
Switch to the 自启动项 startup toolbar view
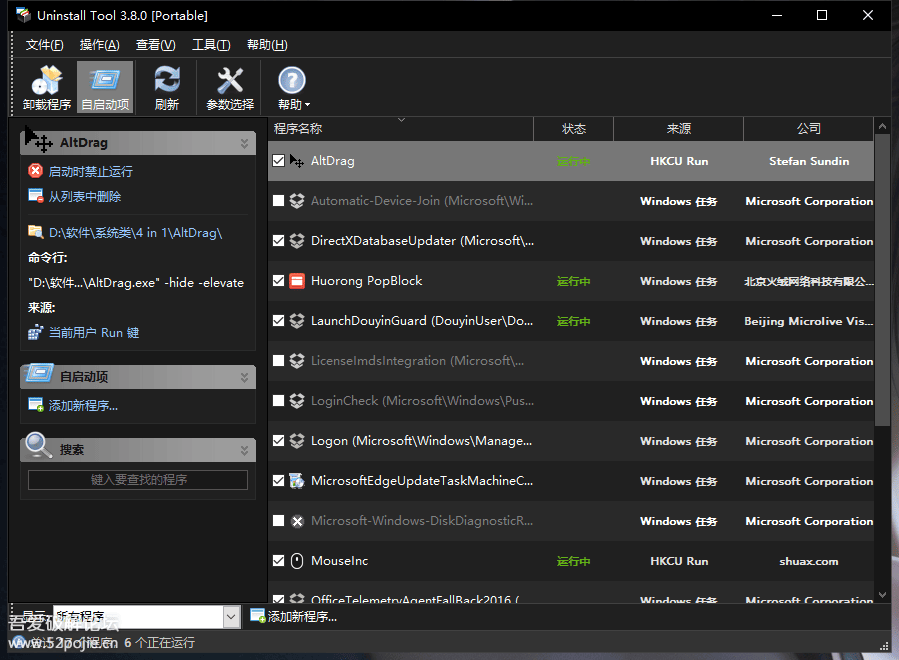105,88
